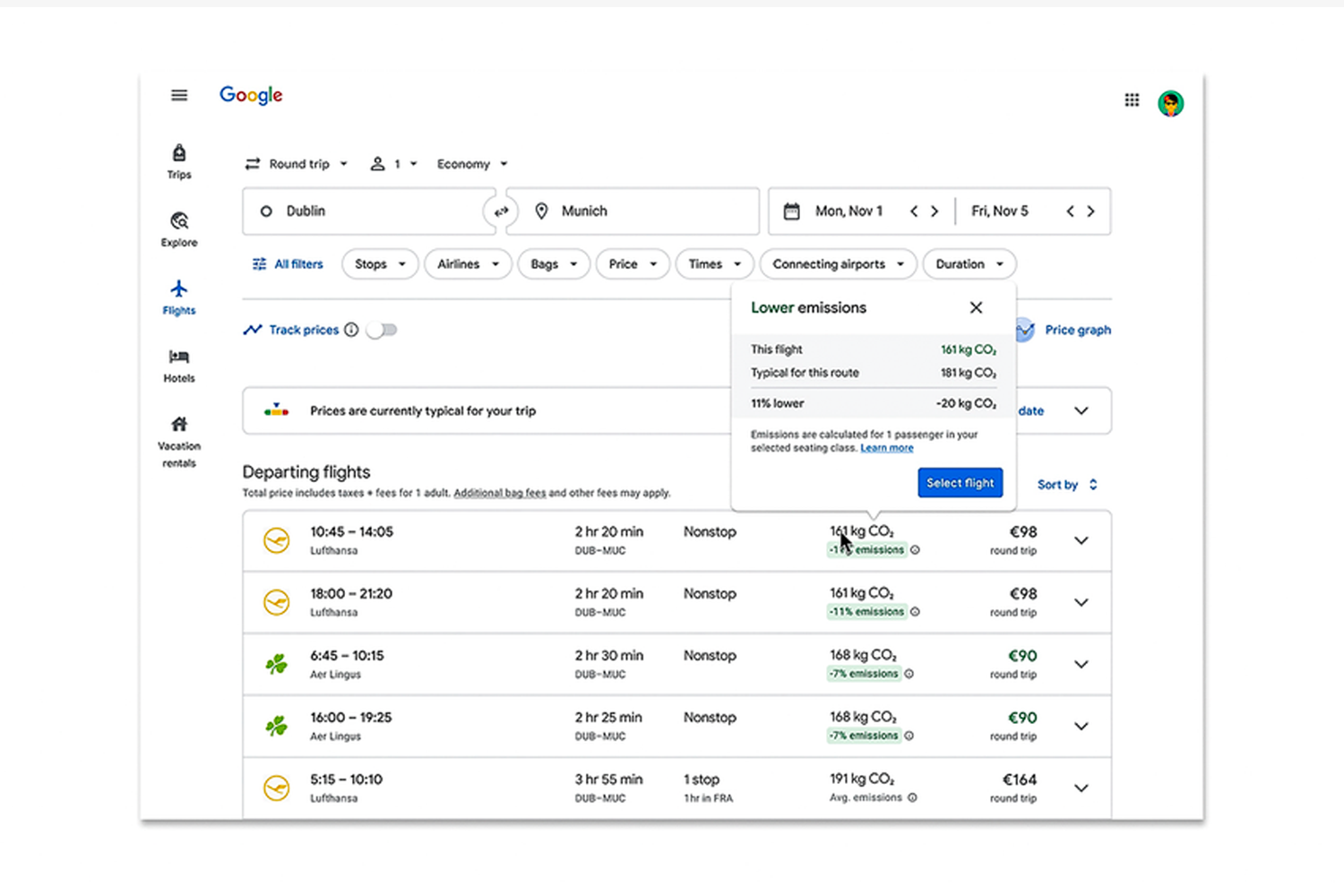The height and width of the screenshot is (896, 1344).
Task: Open the Round trip dropdown
Action: click(x=297, y=164)
